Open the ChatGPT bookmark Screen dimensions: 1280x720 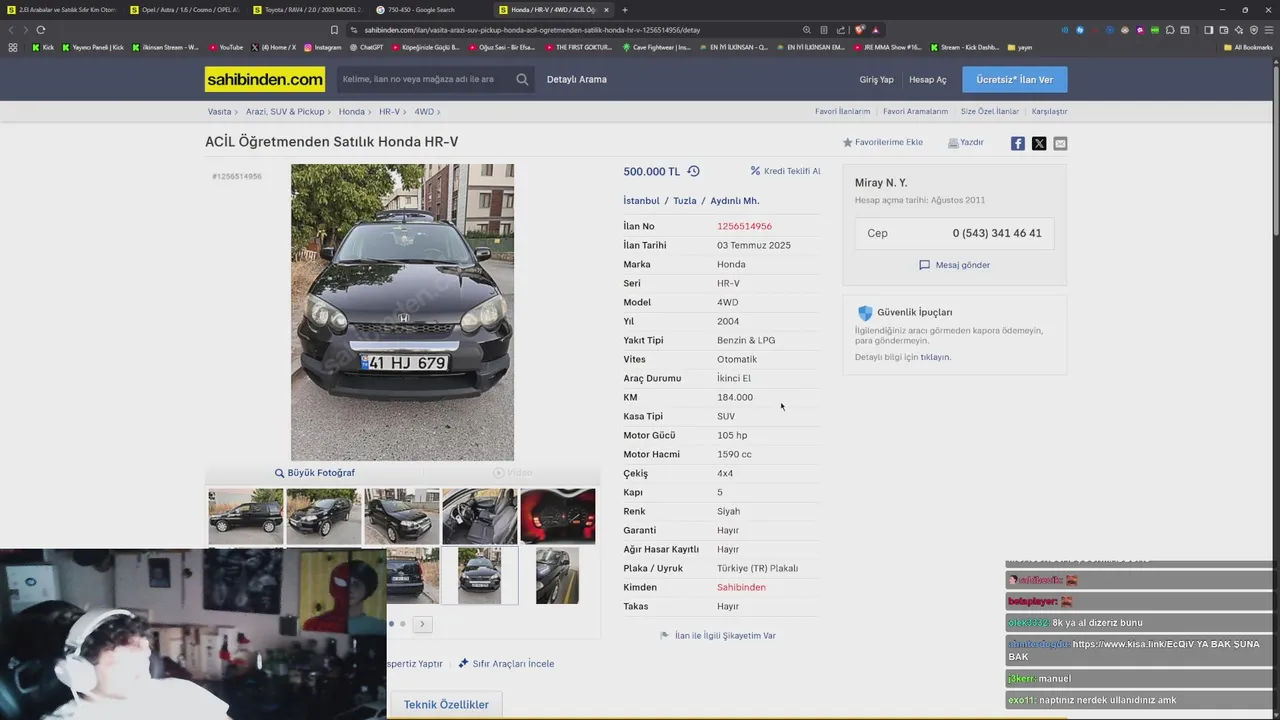366,47
